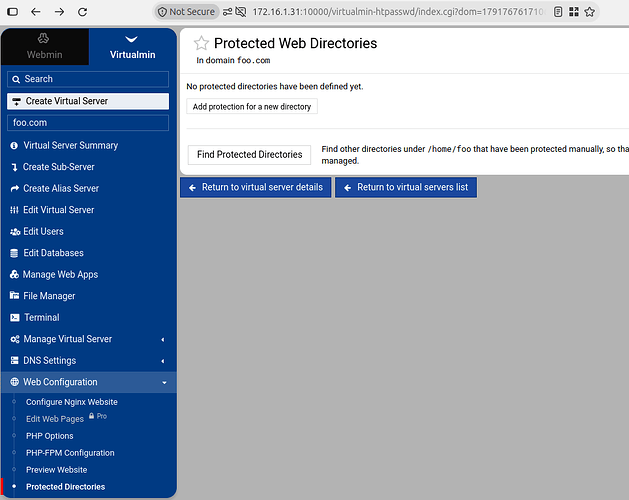Open Terminal
Screen dimensions: 629x500
42,317
